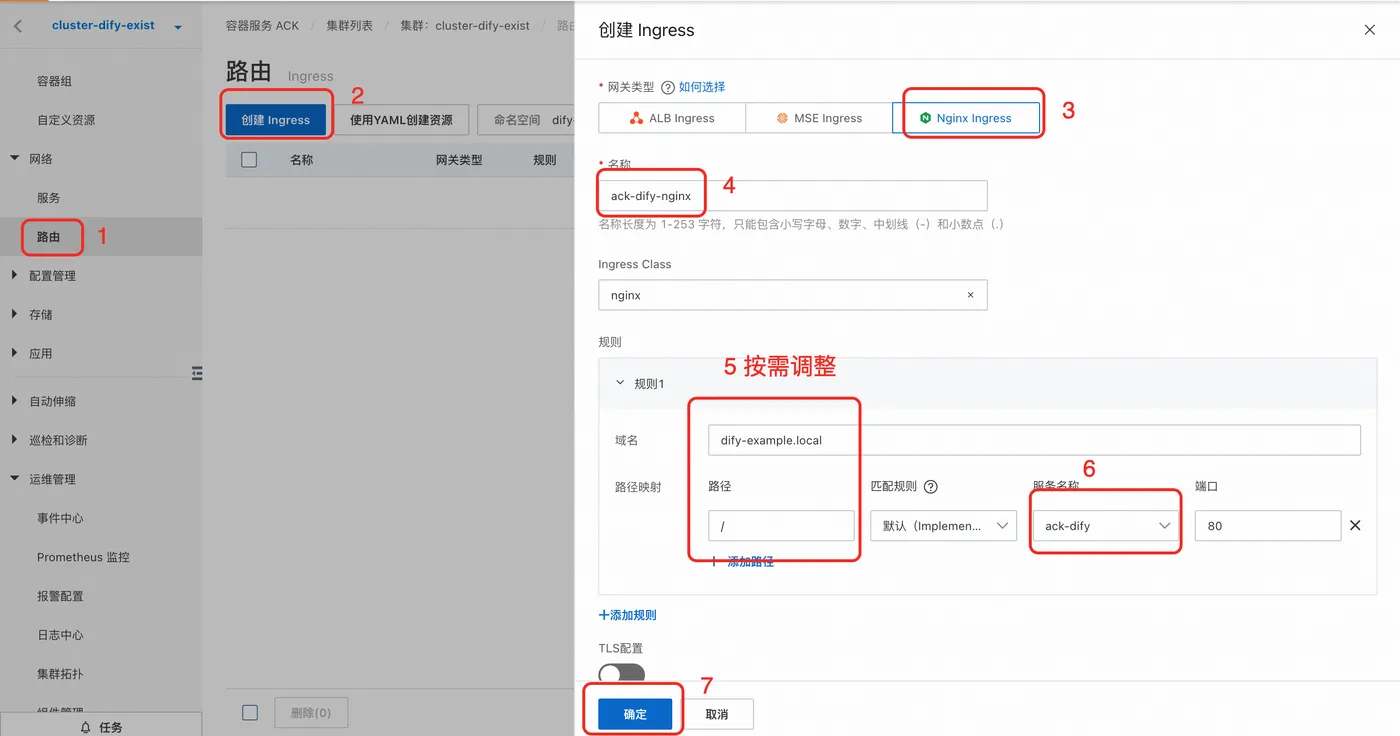Open the 匹配规则 dropdown
Screen dimensions: 1400x736
point(943,526)
